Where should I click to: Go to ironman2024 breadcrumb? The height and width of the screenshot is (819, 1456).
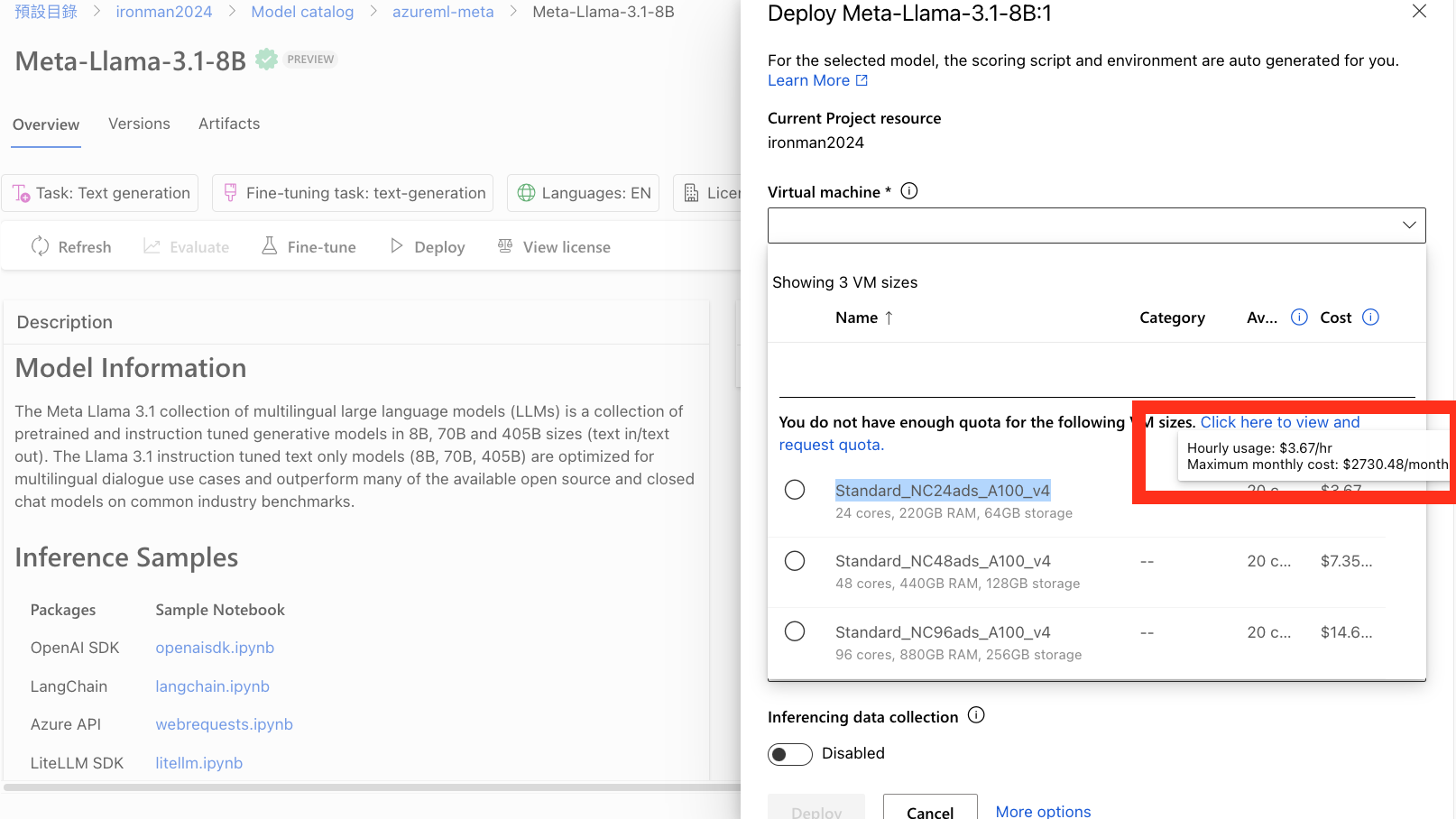pos(164,12)
